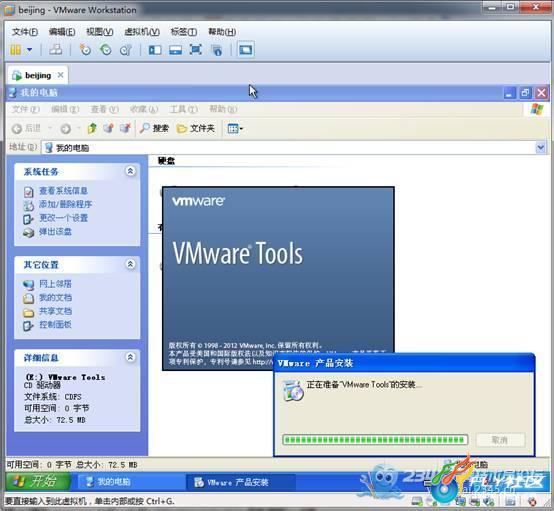Click the message log status icon

click(x=510, y=501)
